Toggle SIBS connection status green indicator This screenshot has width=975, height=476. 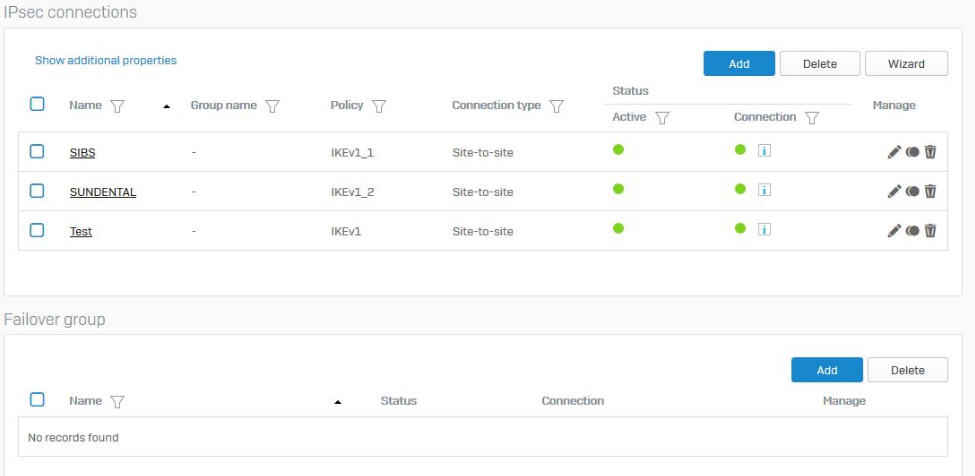(x=740, y=150)
